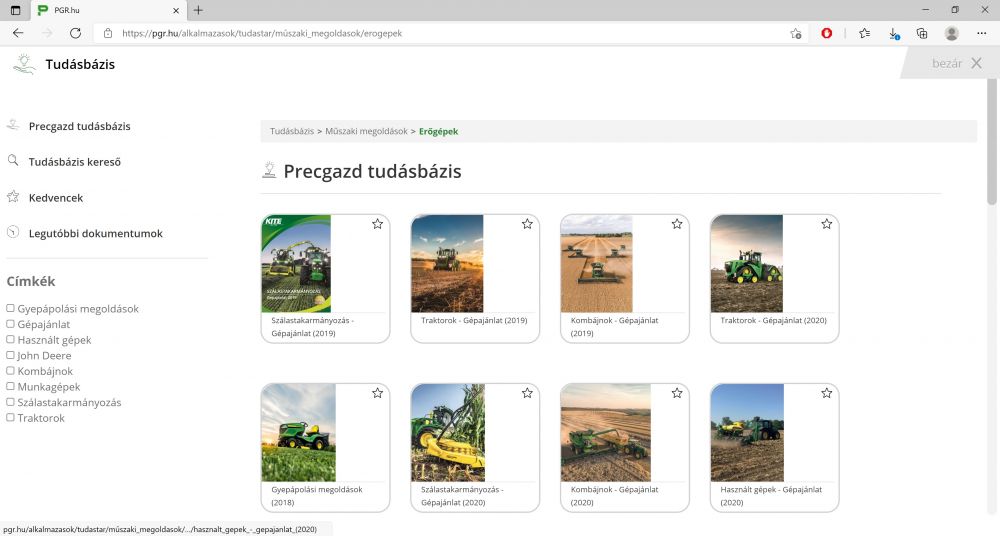Favorite the Szálastakarmányozás 2019 card star
Viewport: 1000px width, 536px height.
point(378,224)
